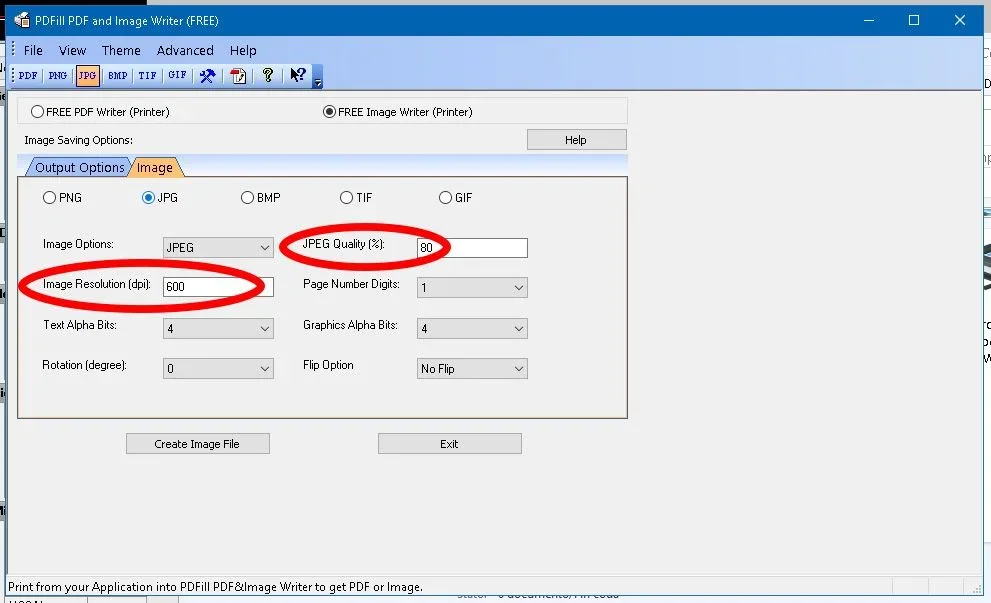Screen dimensions: 991x603
Task: Open the Advanced menu
Action: (185, 51)
